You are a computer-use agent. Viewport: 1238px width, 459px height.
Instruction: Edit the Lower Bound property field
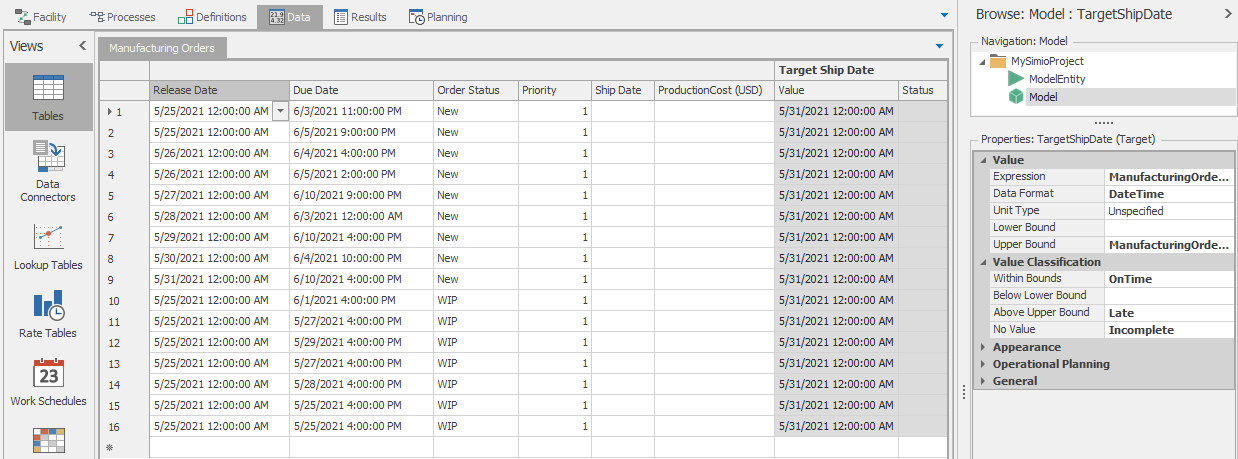pos(1169,228)
